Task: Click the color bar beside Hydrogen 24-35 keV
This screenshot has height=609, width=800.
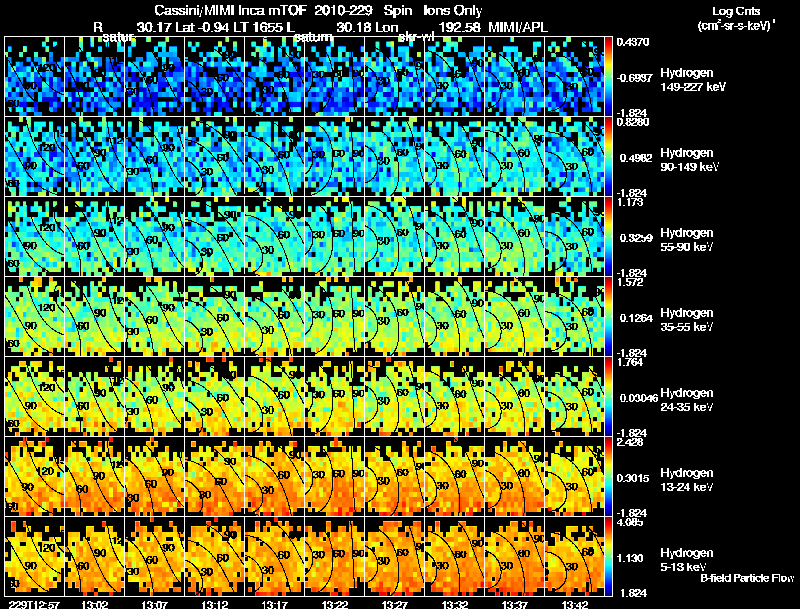Action: point(608,396)
